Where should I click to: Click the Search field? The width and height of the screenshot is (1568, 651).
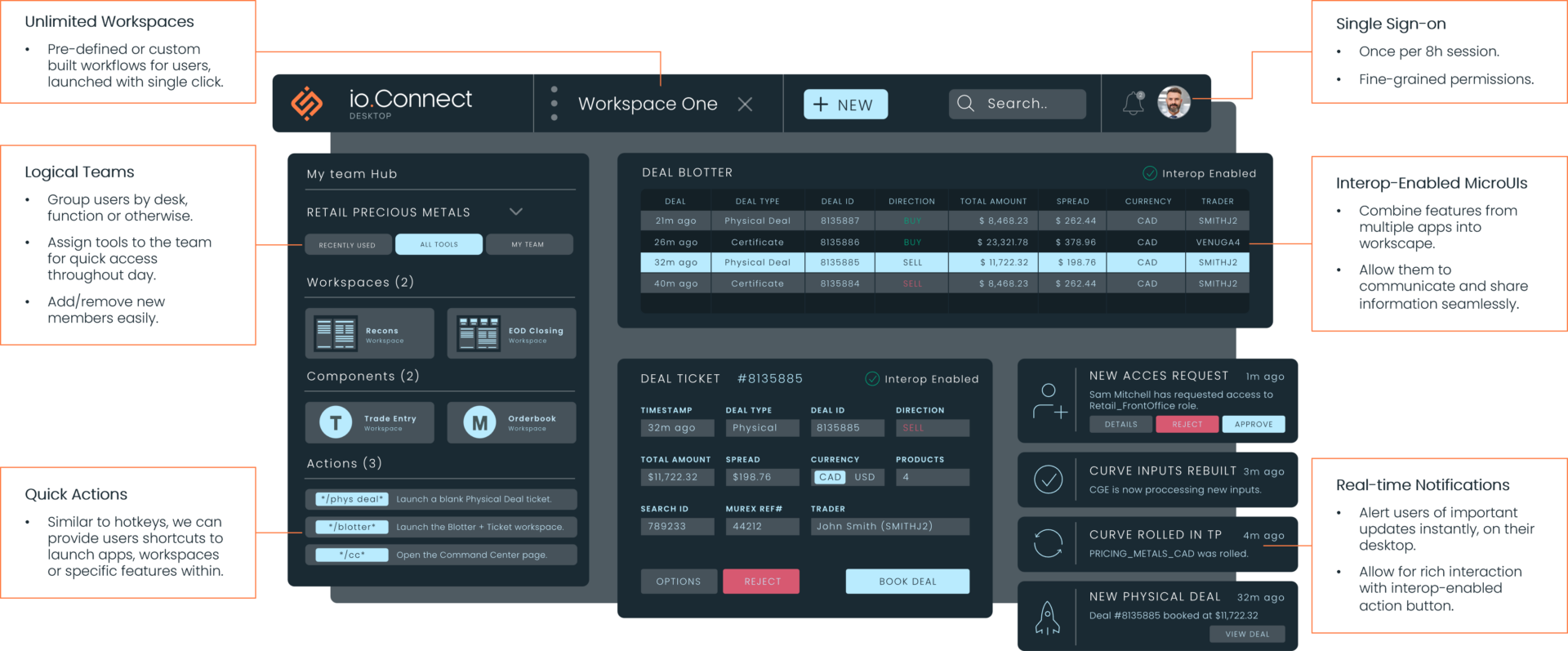1017,104
